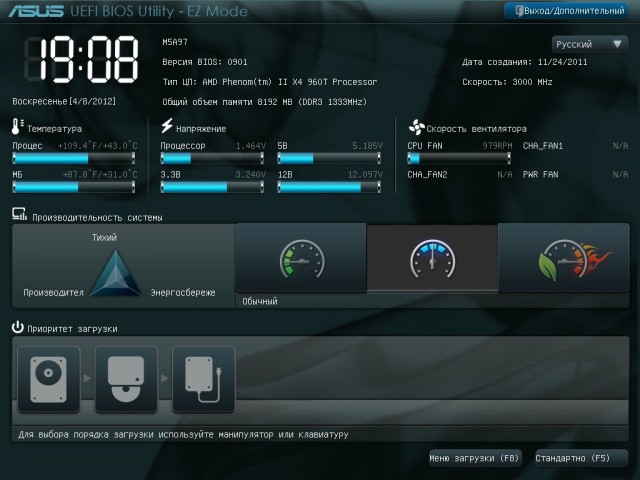Click the Версия BIOS: 0901 text
Viewport: 640px width, 480px height.
click(205, 62)
